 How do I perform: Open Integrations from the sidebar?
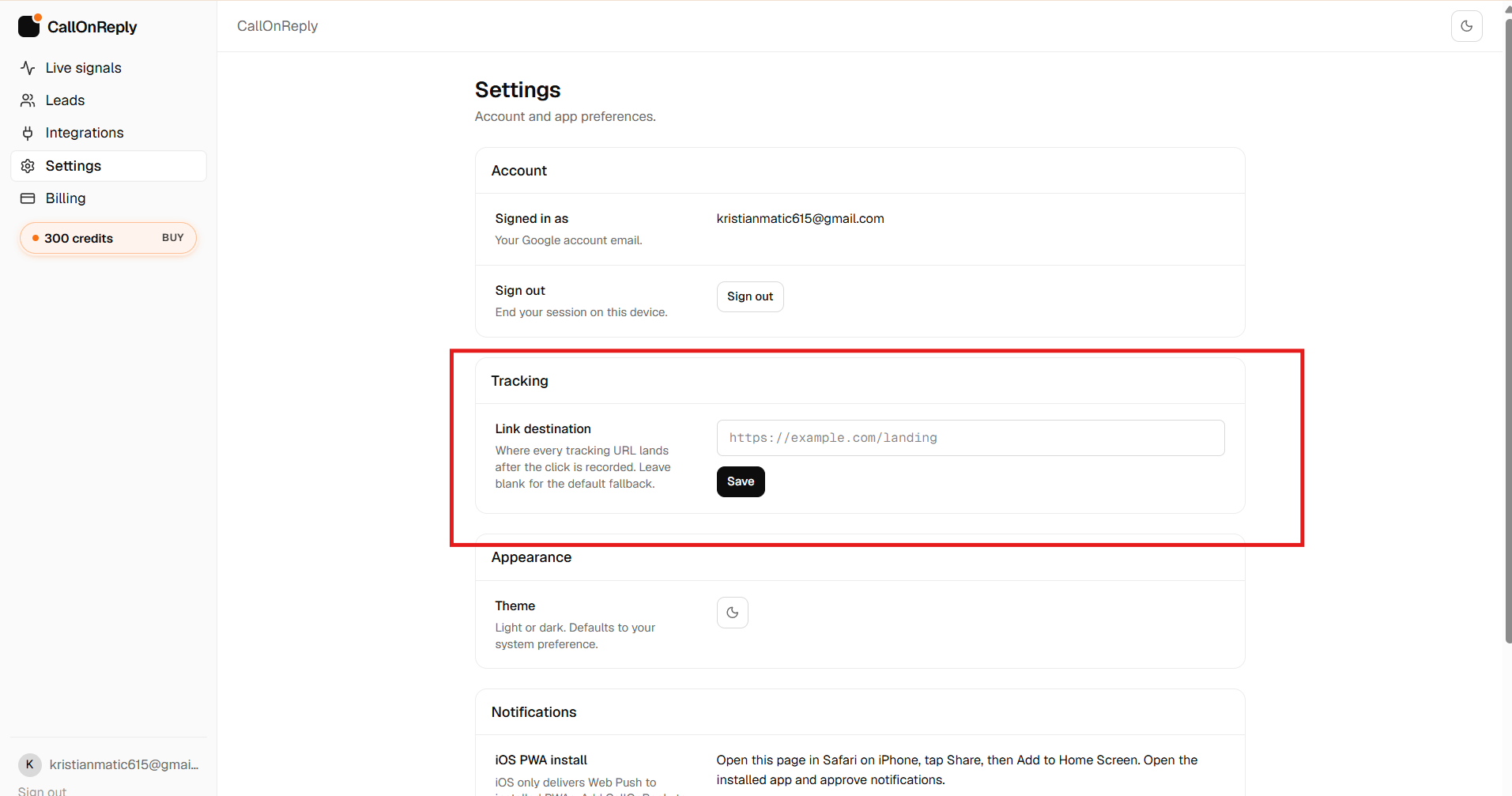tap(108, 133)
